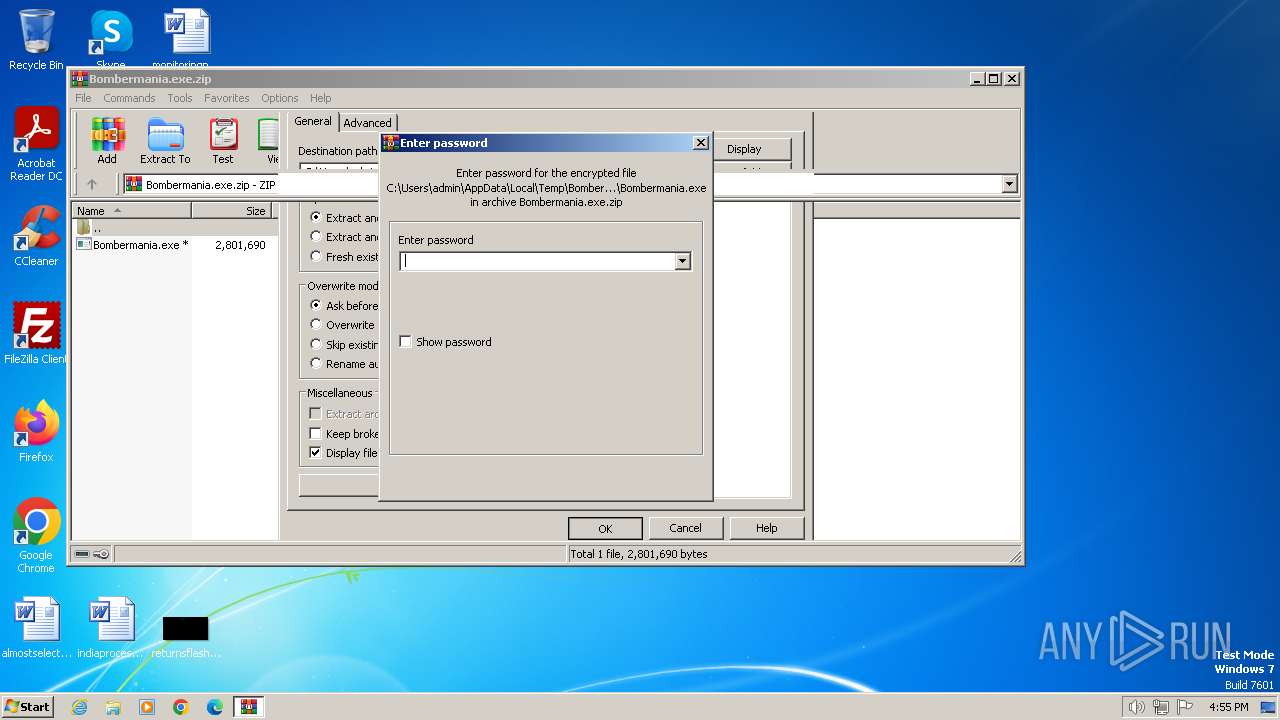Open the file explorer taskbar icon
This screenshot has height=720, width=1280.
(x=113, y=707)
